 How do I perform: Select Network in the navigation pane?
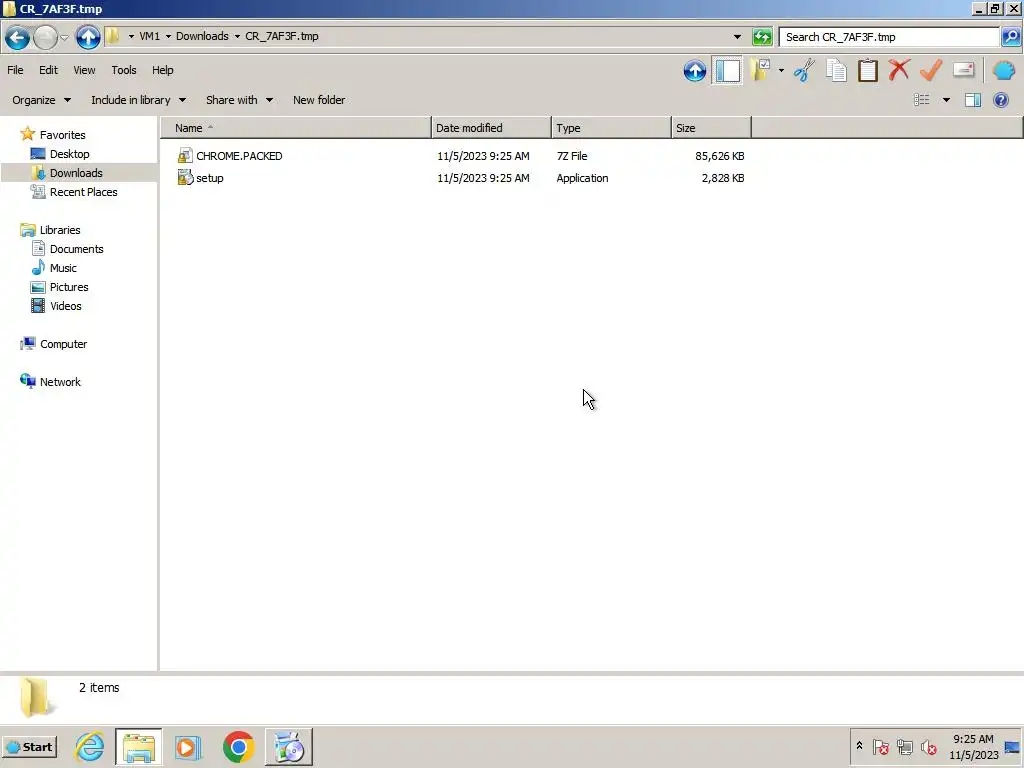[60, 382]
